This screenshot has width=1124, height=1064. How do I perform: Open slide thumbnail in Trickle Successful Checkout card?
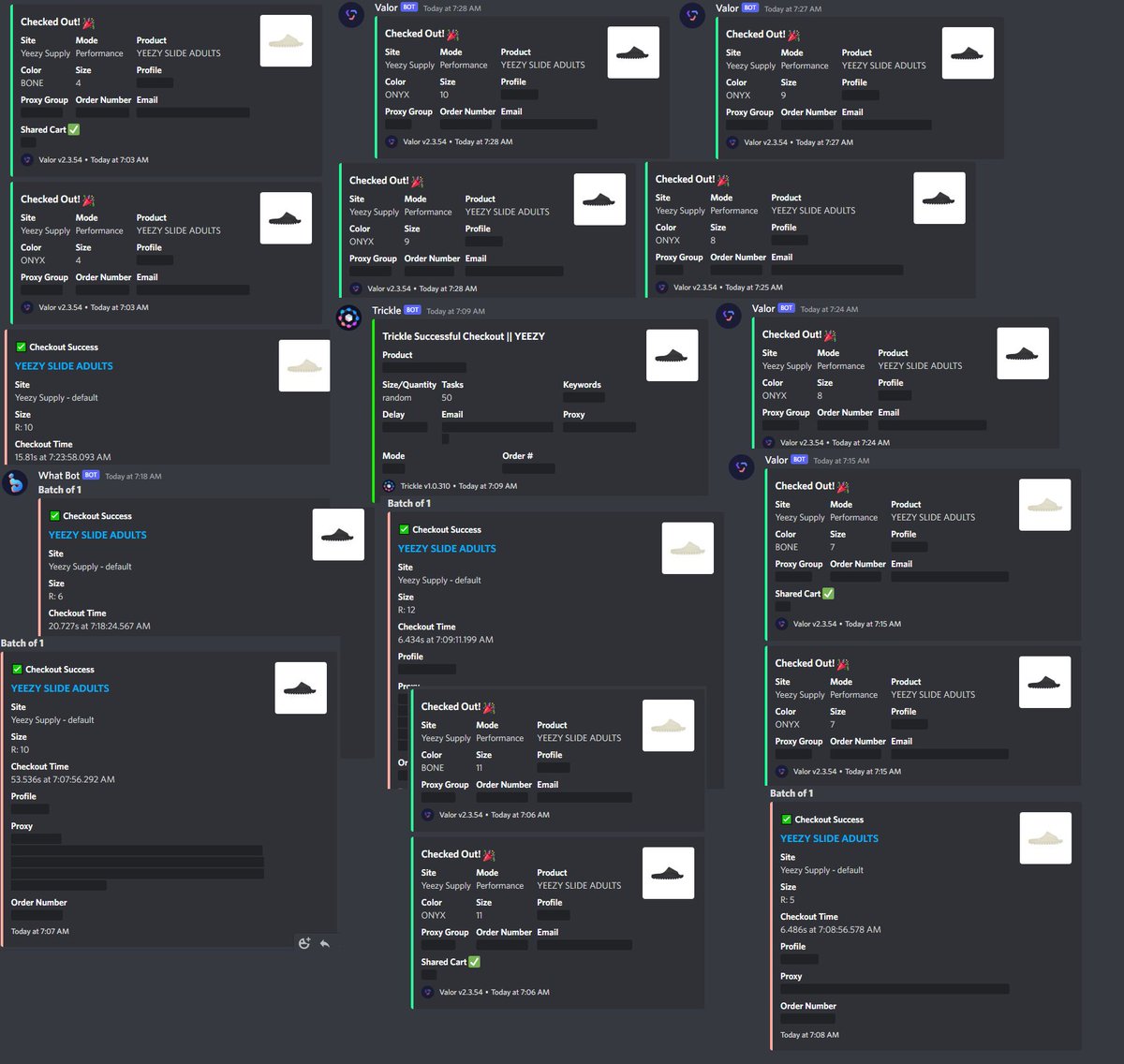[x=672, y=355]
